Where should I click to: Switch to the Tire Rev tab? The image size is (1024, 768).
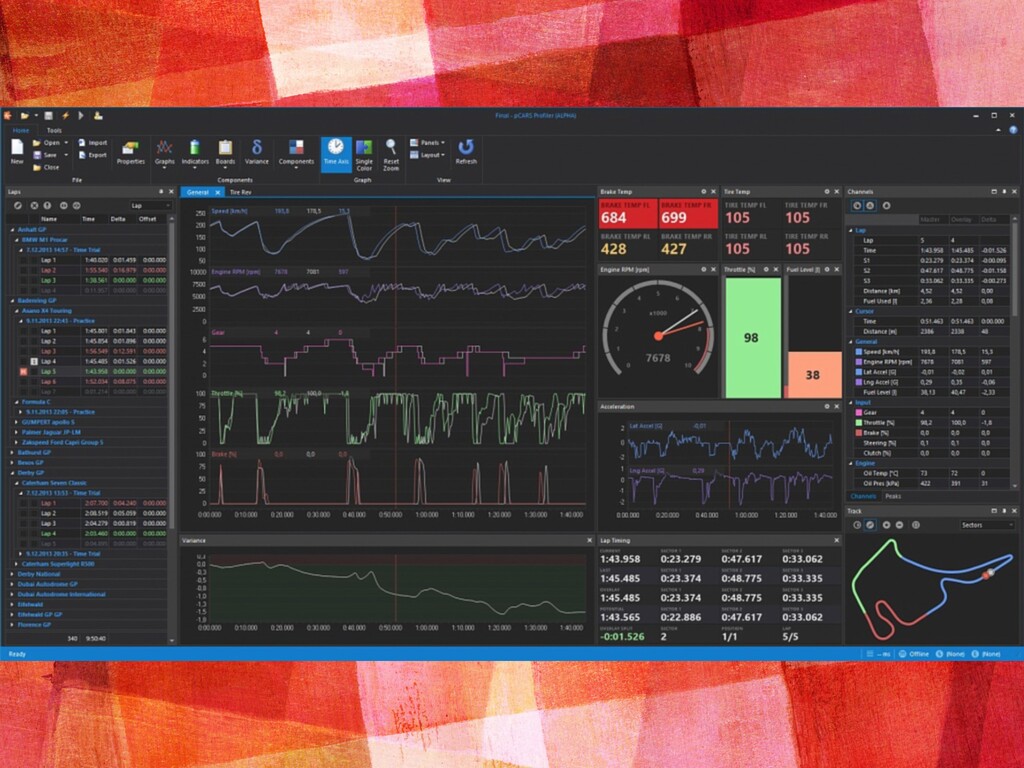coord(240,192)
